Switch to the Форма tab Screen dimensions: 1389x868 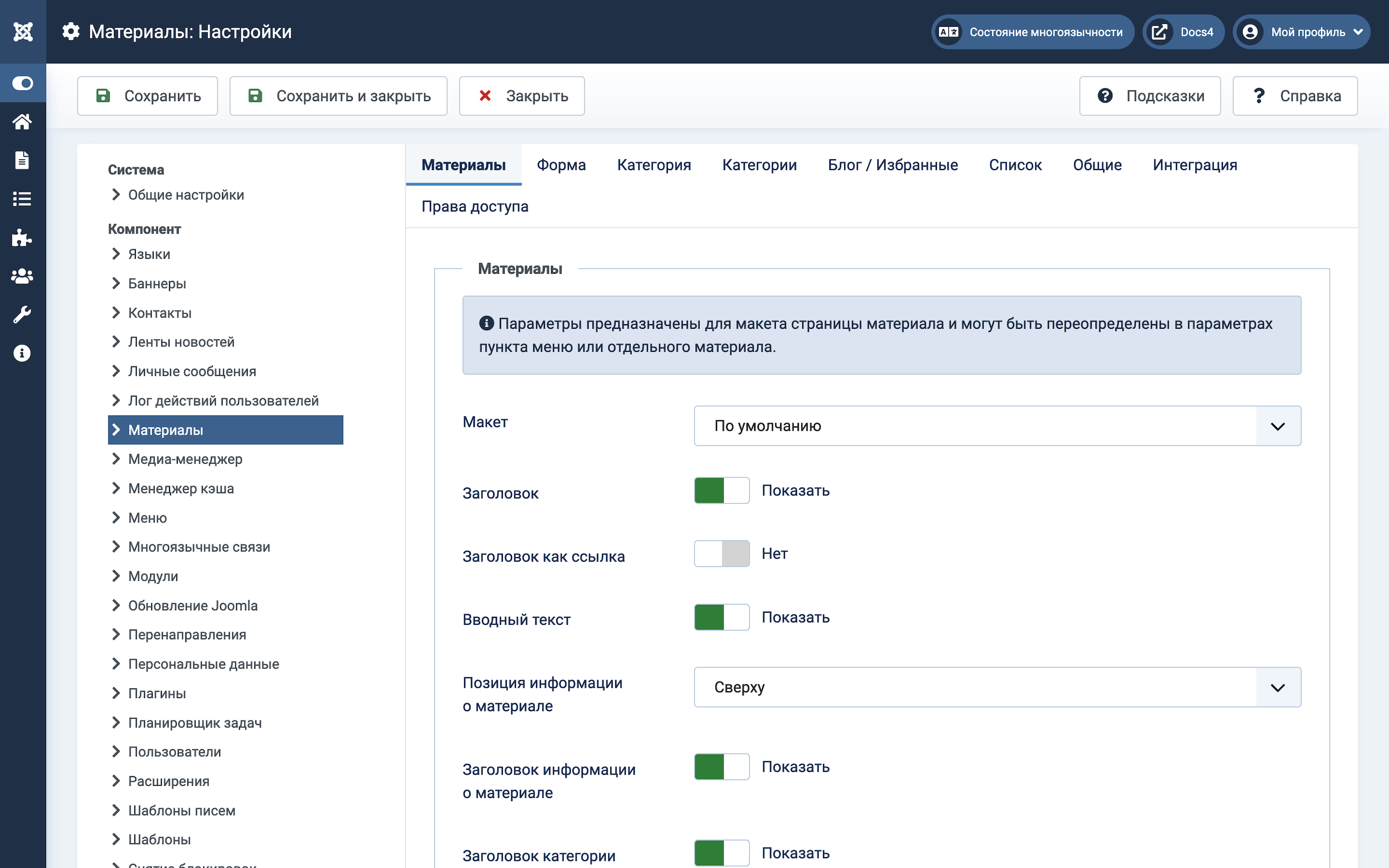[561, 165]
